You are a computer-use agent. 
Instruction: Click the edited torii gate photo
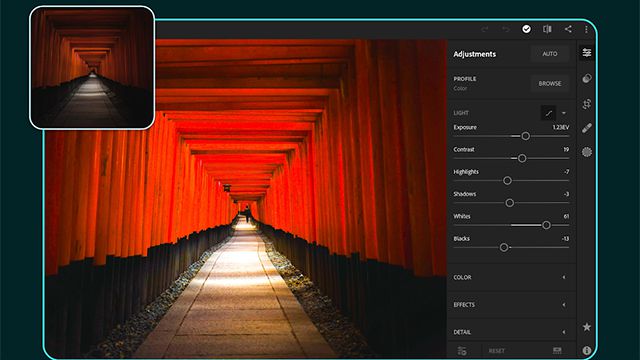click(x=246, y=198)
